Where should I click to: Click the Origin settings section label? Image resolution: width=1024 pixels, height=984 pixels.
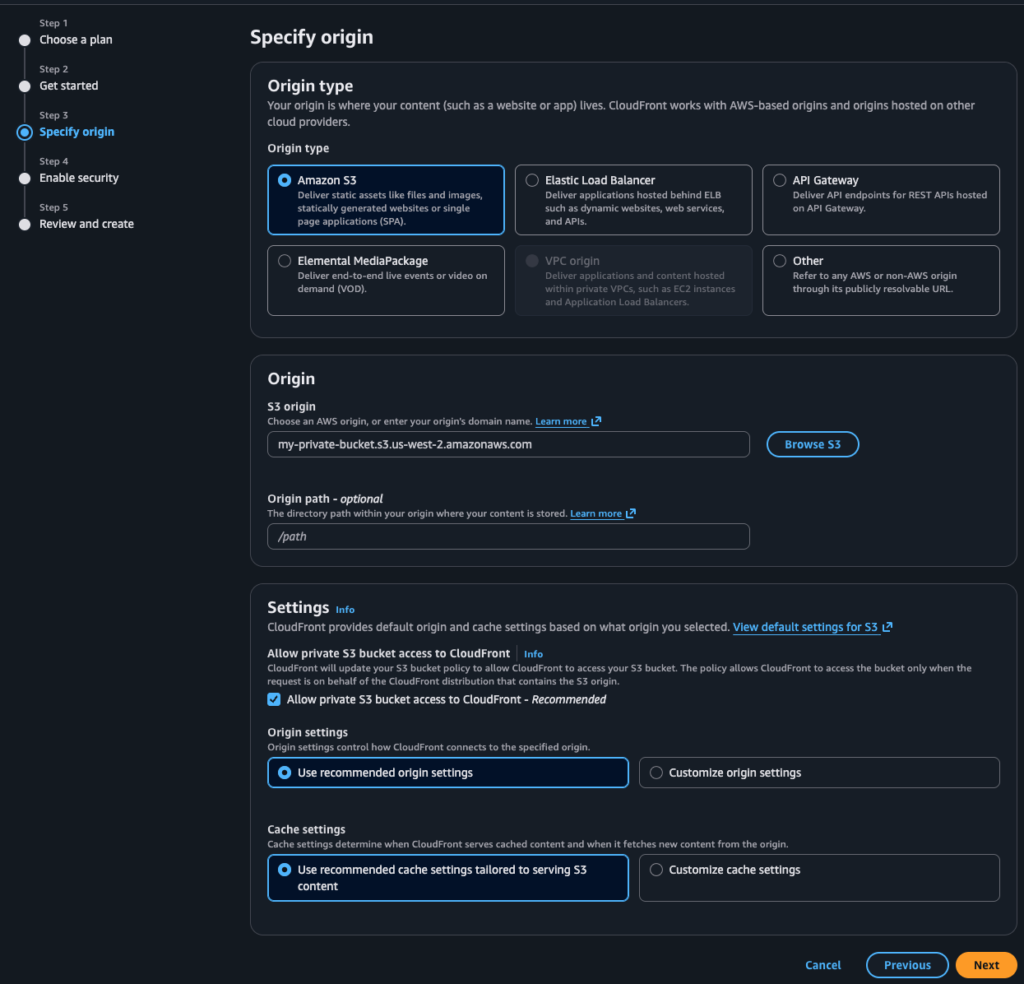coord(308,732)
